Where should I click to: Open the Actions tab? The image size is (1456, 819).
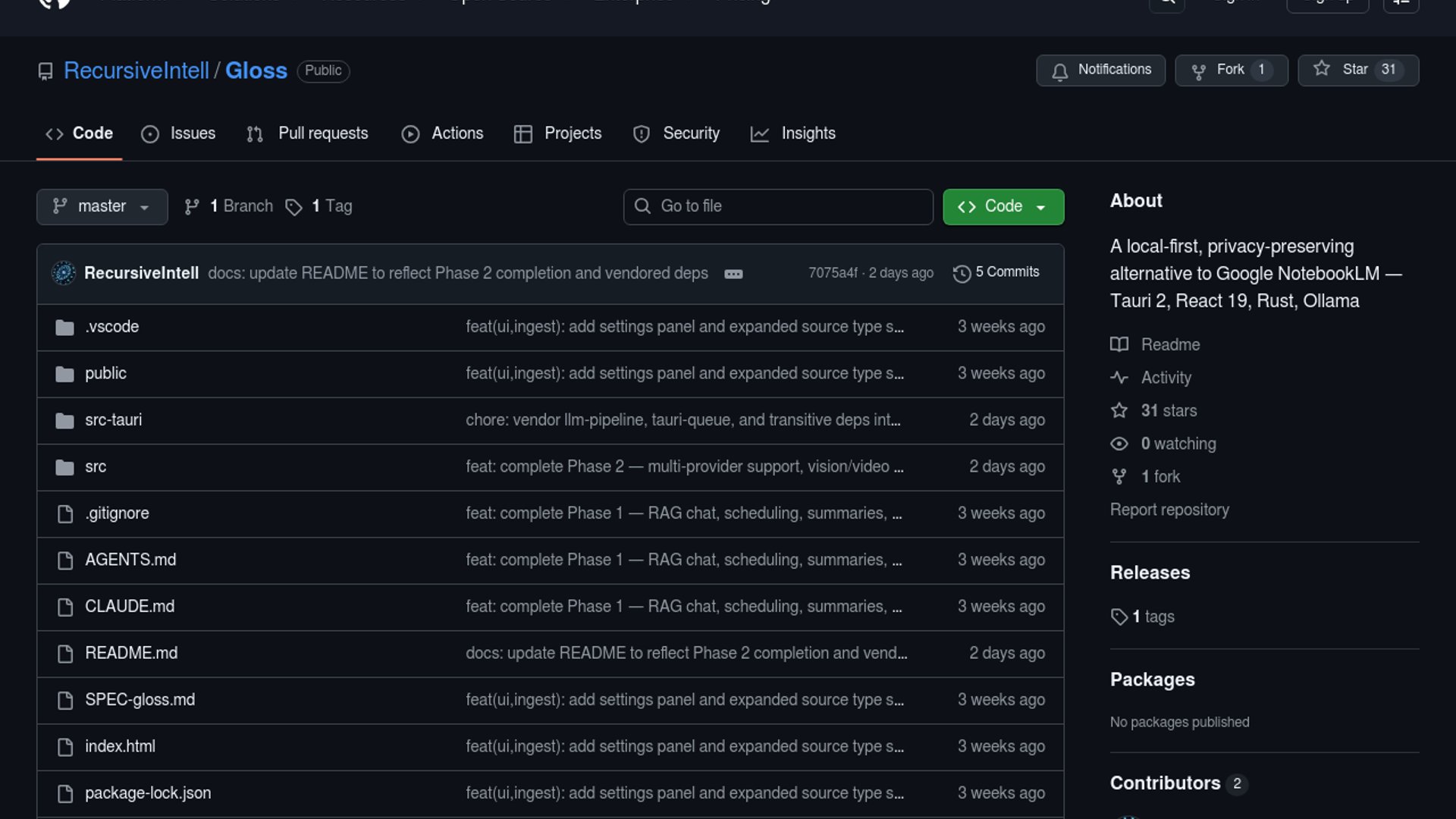pyautogui.click(x=443, y=133)
